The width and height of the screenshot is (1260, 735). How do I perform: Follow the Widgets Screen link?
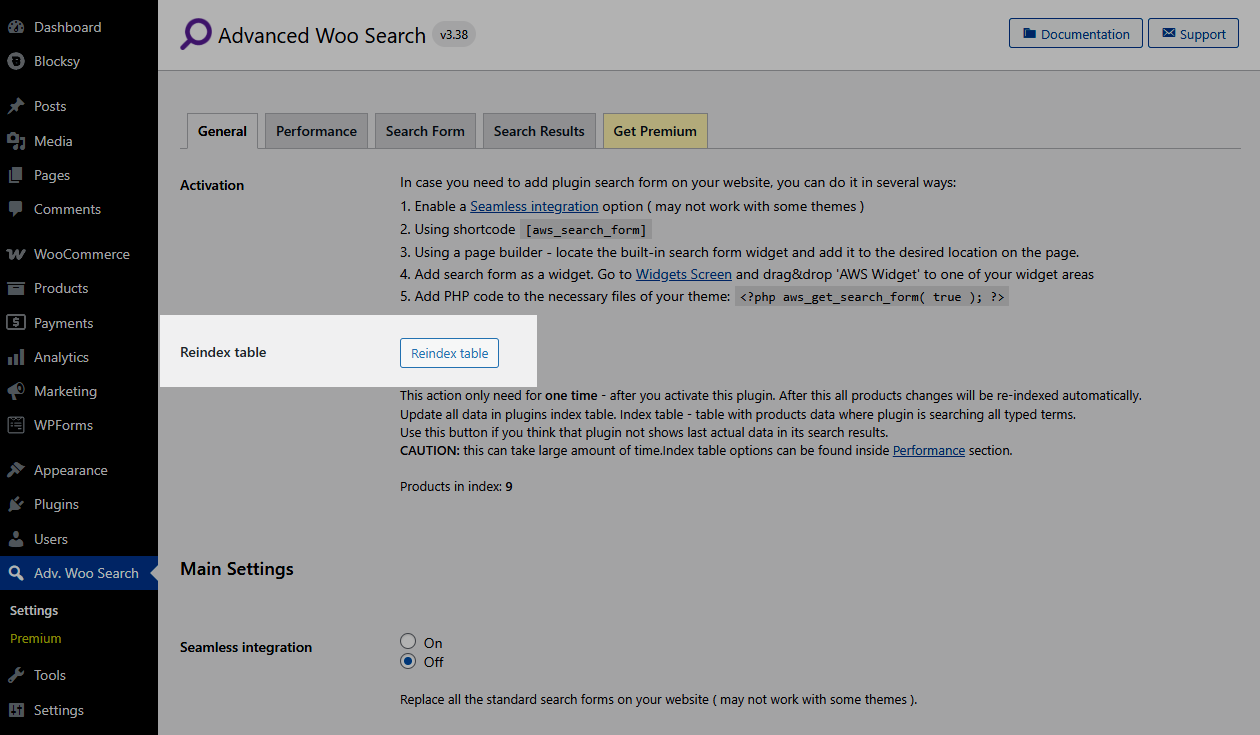coord(684,274)
